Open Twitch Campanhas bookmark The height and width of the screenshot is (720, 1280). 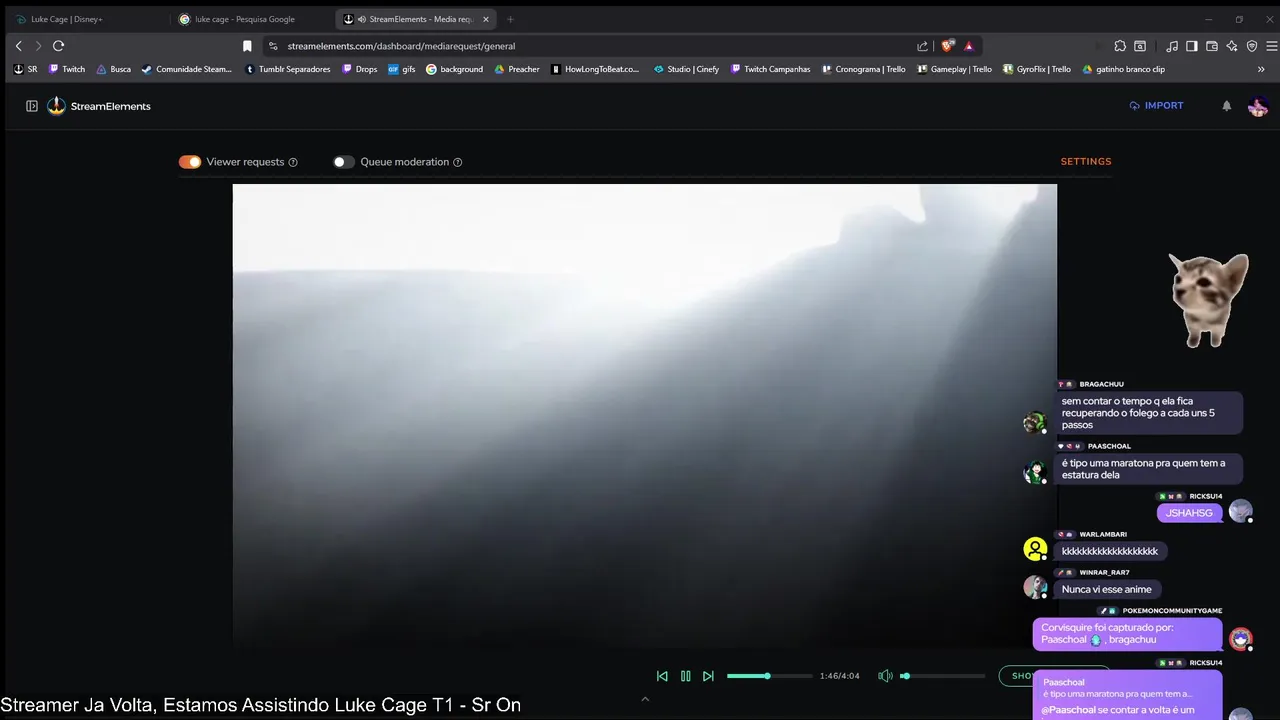click(x=770, y=69)
